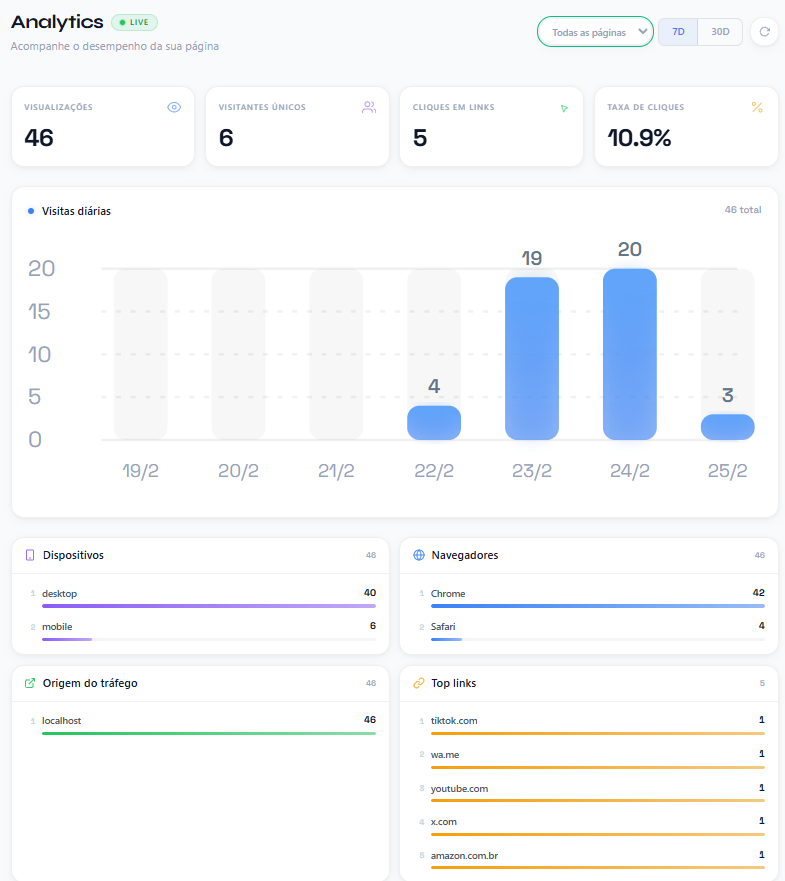The image size is (785, 881).
Task: Click the amazon.com.br entry in Top links
Action: tap(464, 855)
